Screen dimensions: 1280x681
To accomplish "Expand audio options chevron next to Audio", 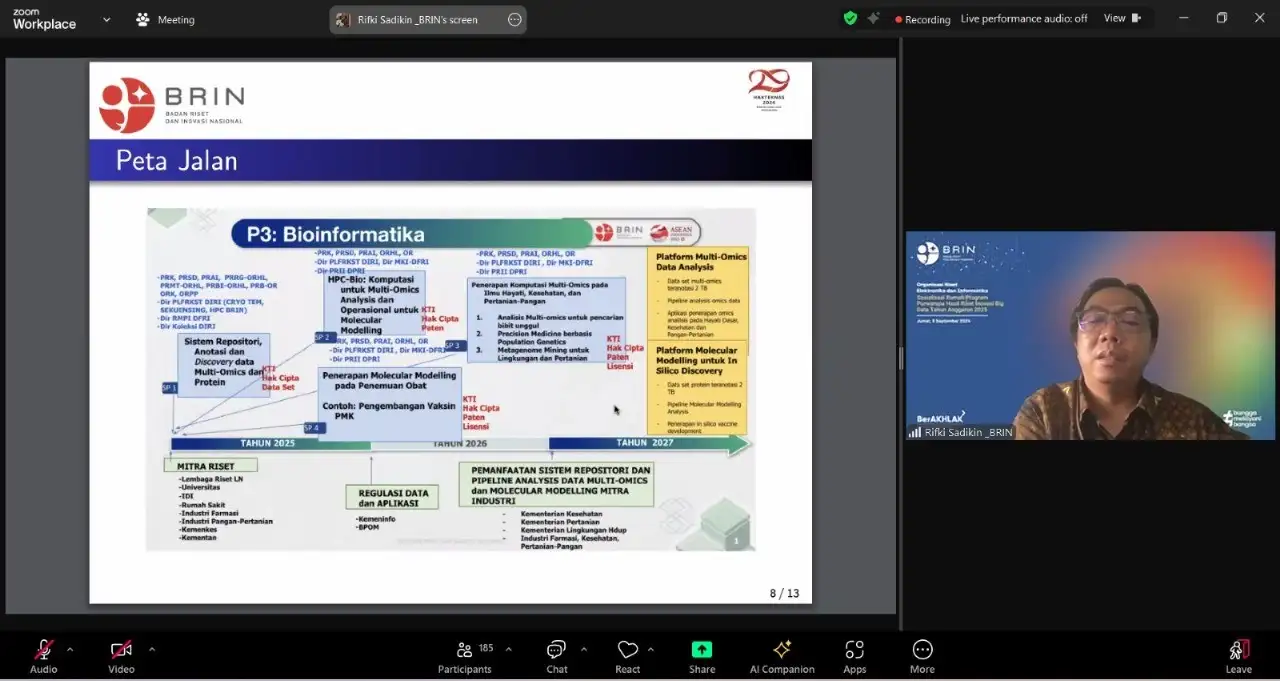I will click(70, 649).
